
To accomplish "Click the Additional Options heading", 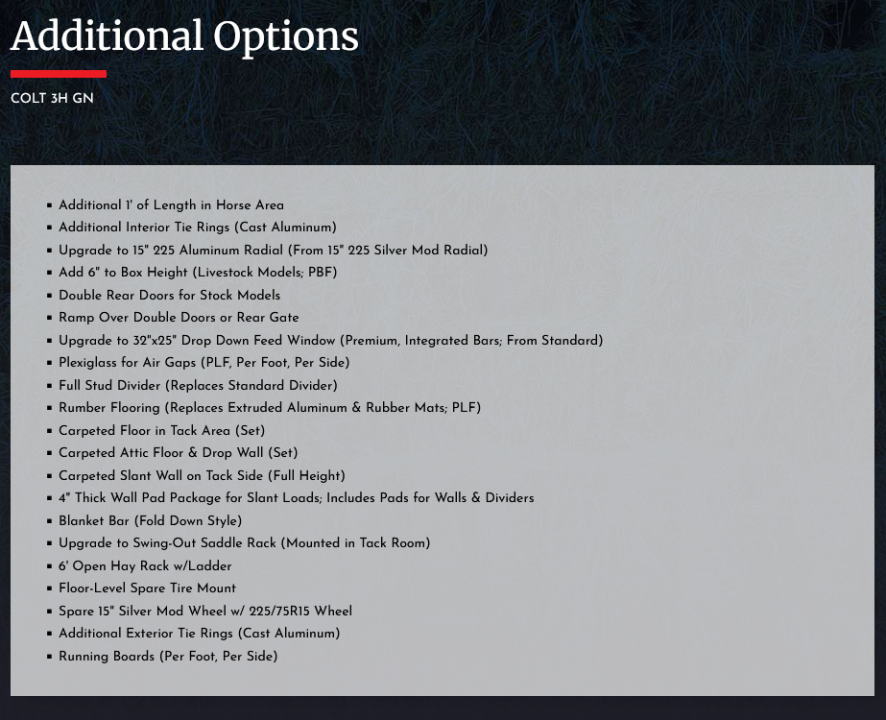I will click(x=184, y=37).
